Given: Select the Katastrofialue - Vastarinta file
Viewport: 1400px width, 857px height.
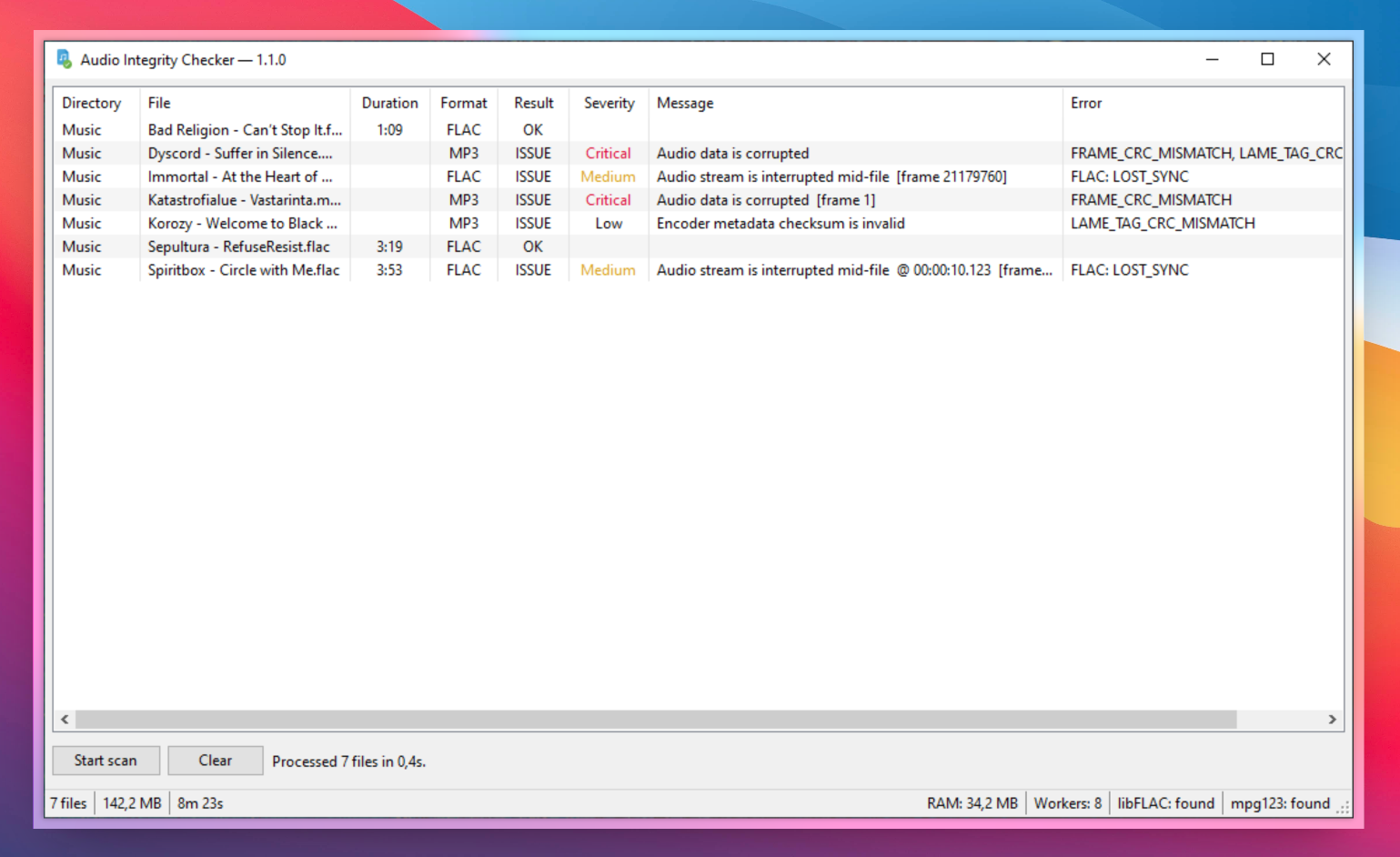Looking at the screenshot, I should coord(245,200).
